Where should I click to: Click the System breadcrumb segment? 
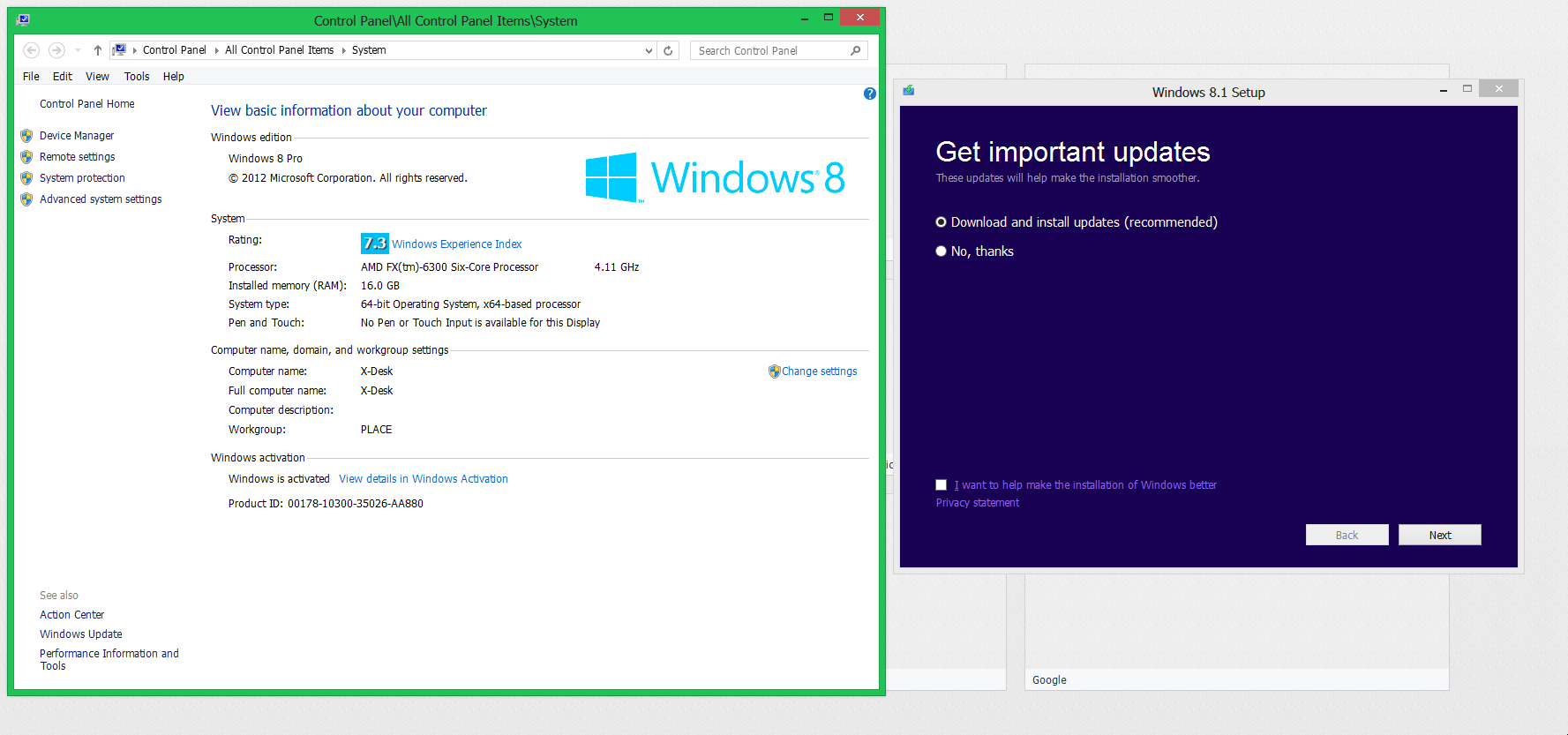point(369,50)
